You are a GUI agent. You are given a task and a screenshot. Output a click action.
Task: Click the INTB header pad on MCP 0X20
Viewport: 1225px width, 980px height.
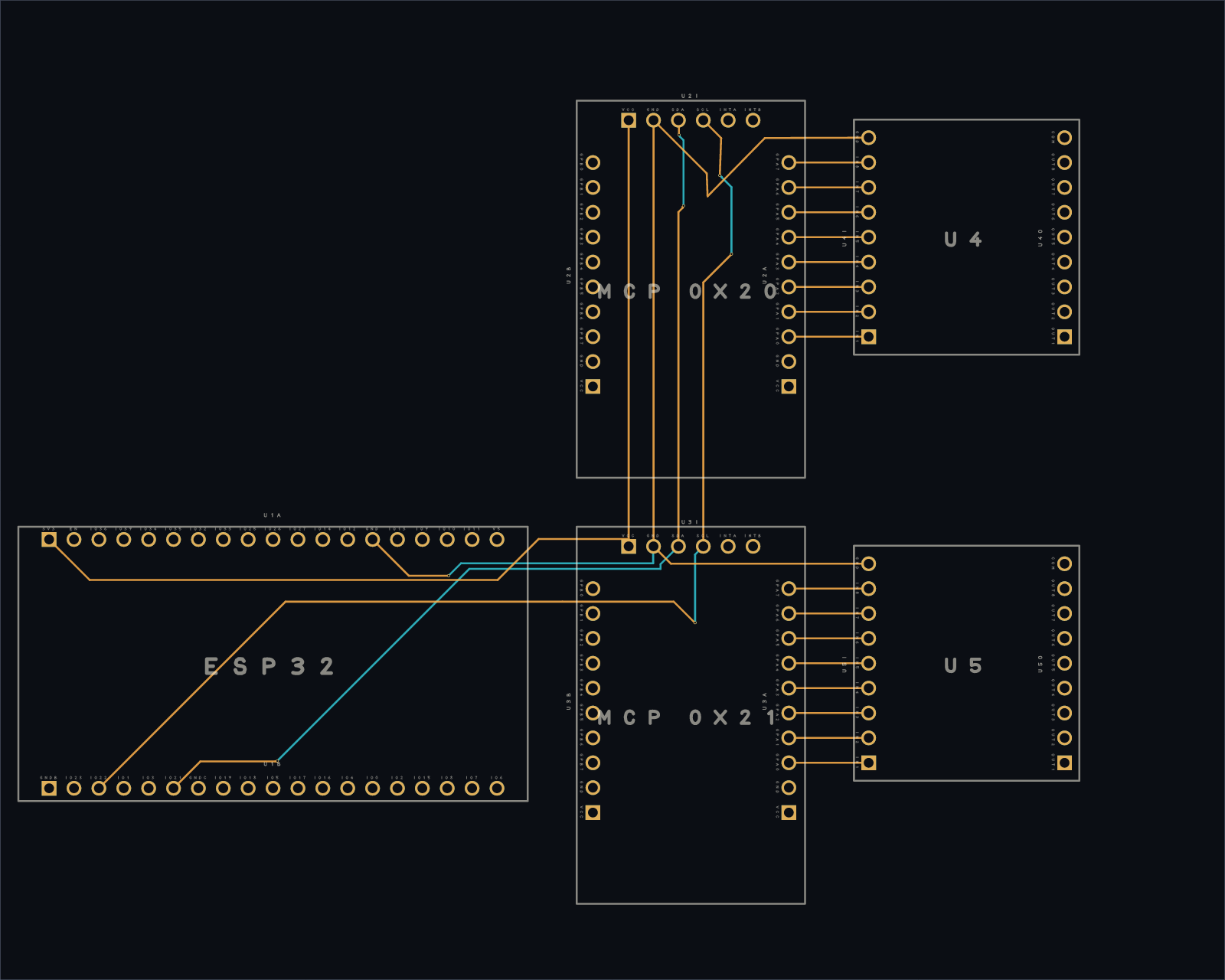753,120
